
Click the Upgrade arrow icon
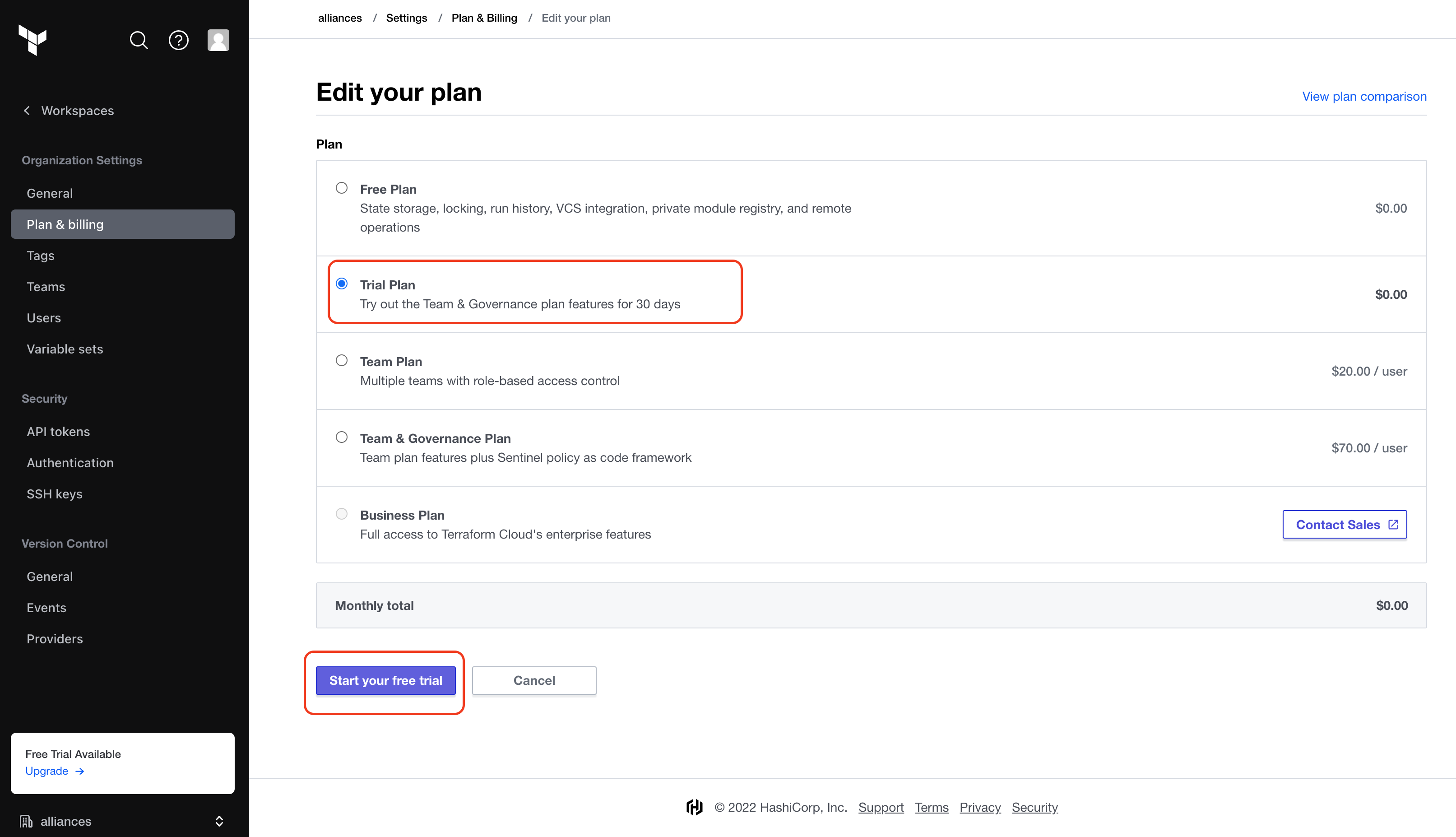(x=80, y=772)
